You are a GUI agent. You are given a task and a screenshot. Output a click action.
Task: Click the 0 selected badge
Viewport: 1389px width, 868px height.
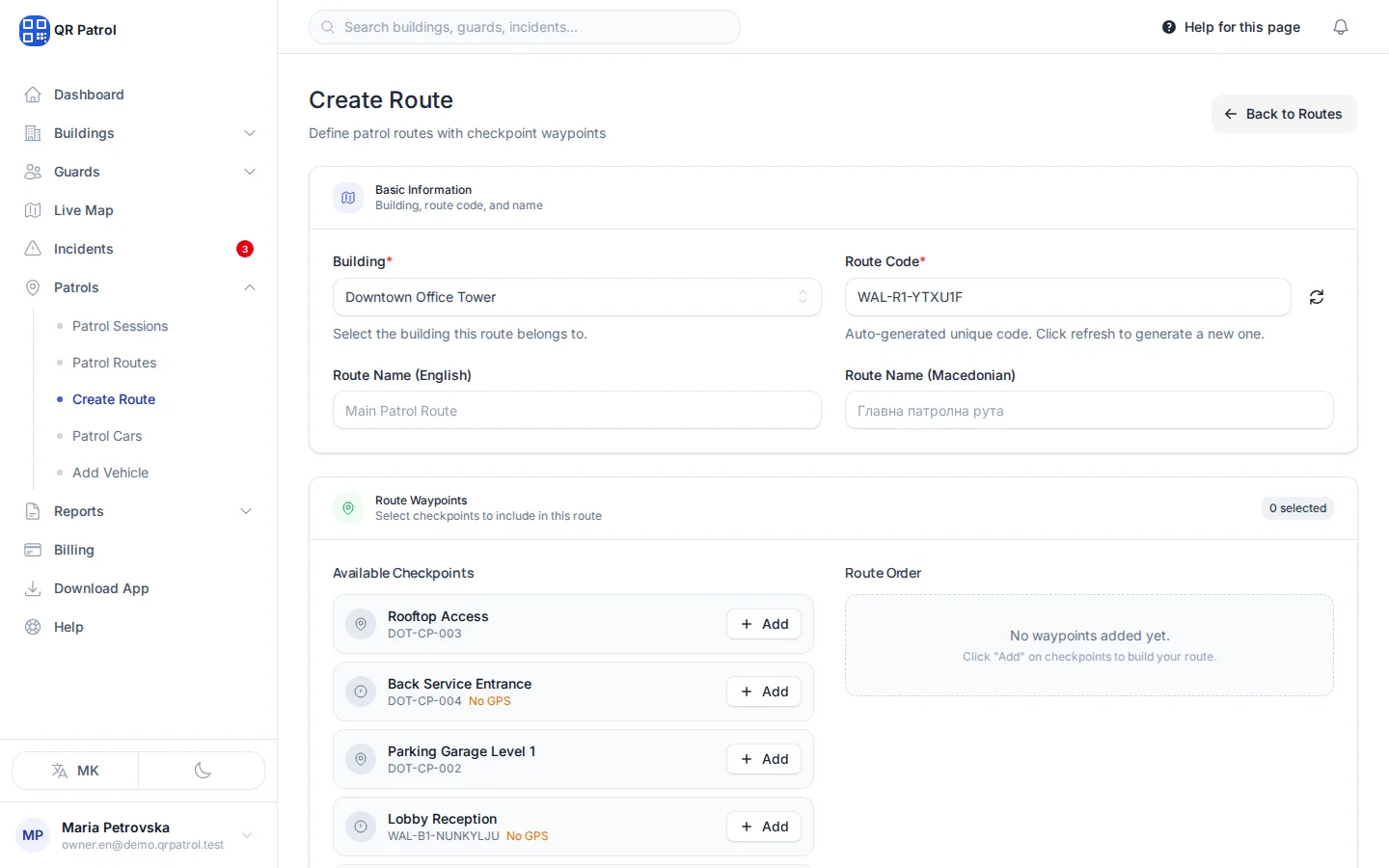click(x=1297, y=508)
